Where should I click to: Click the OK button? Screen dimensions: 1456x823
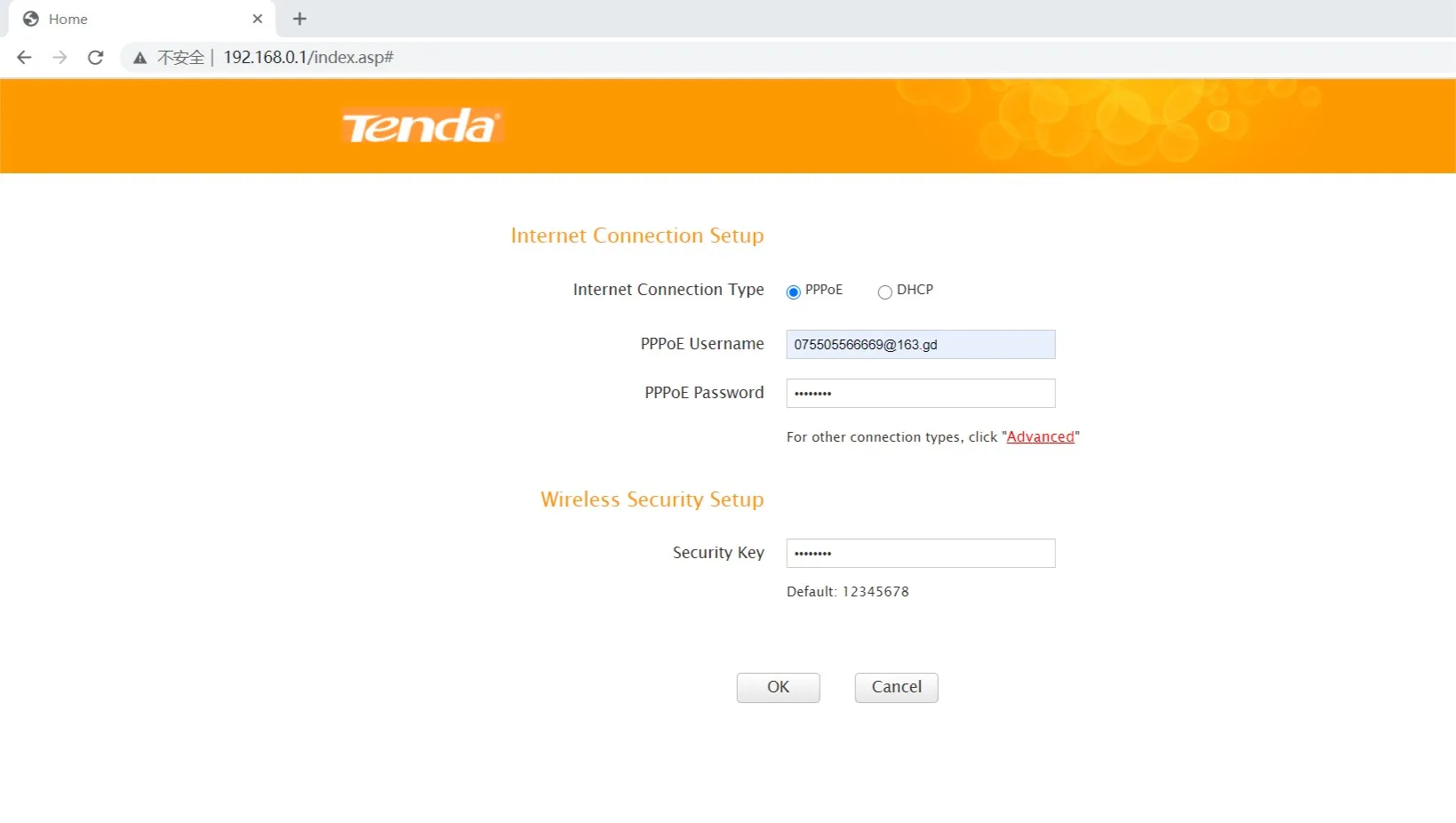point(778,688)
